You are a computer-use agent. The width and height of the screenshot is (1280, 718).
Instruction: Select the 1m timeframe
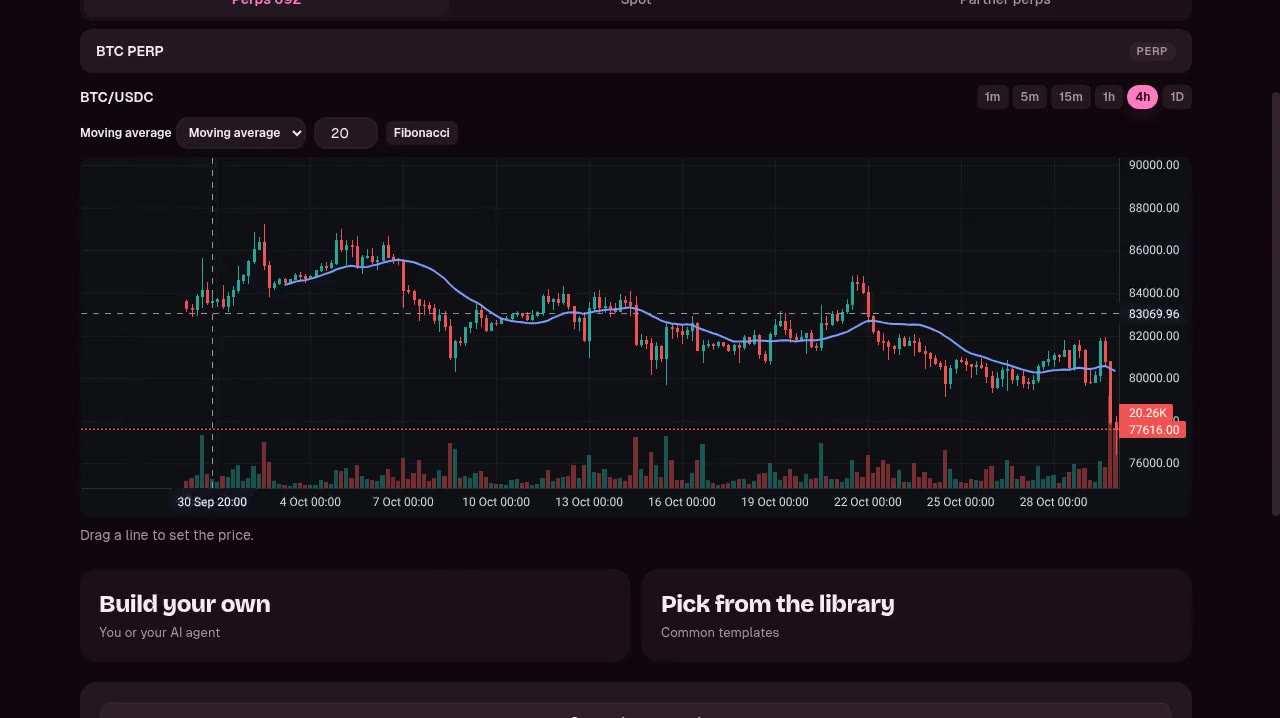pyautogui.click(x=992, y=97)
